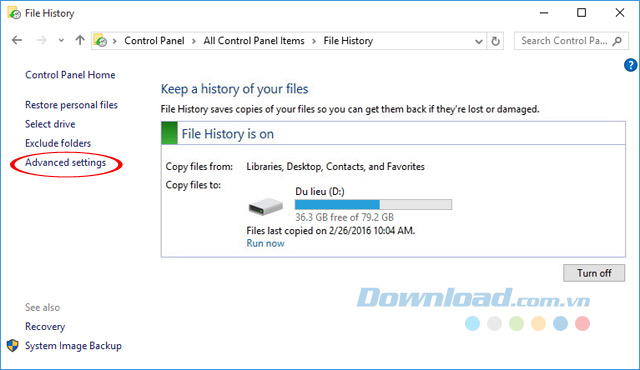Screen dimensions: 640x370
Task: Expand the chevron before Control Panel breadcrumb
Action: click(115, 41)
